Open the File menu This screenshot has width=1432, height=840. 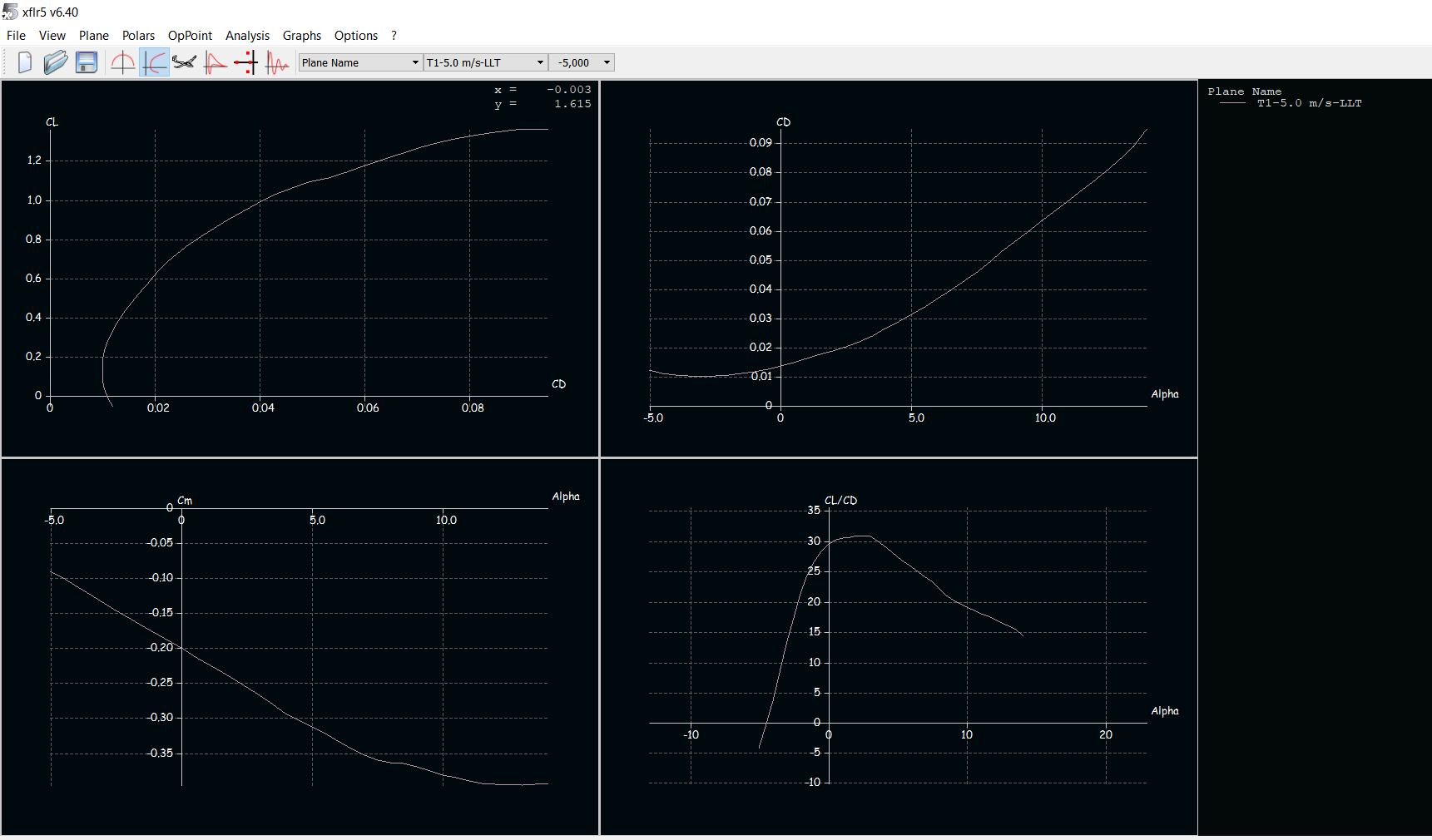(x=16, y=36)
